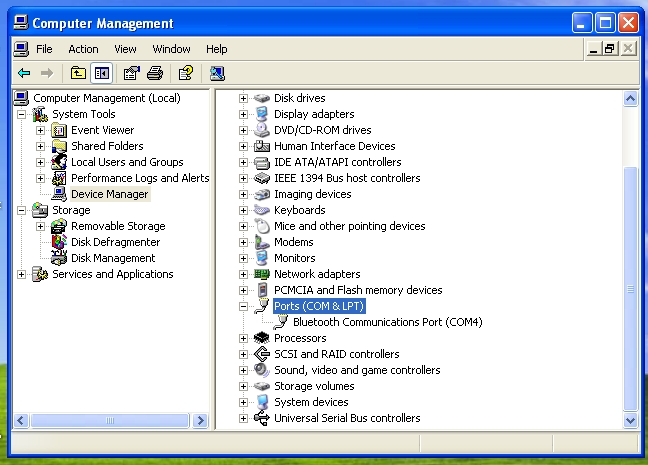
Task: Collapse the Ports (COM & LPT) node
Action: click(x=243, y=306)
